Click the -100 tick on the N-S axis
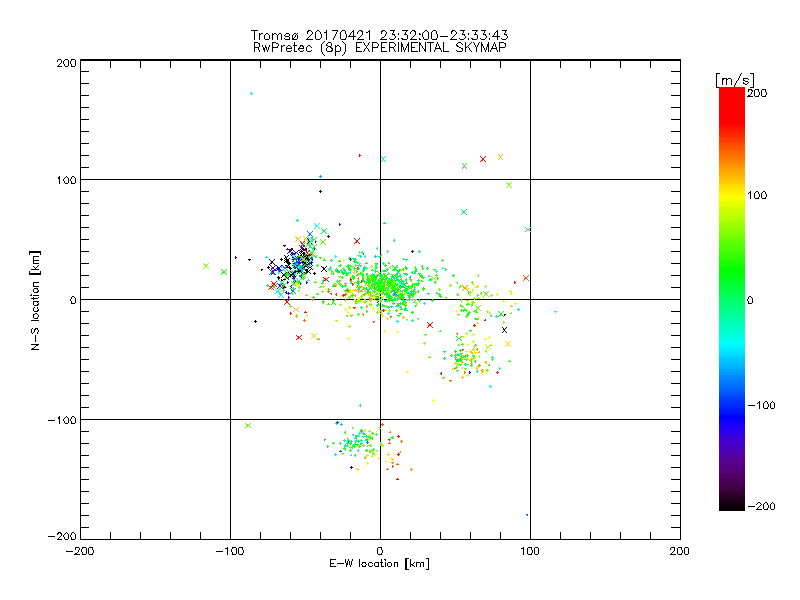The width and height of the screenshot is (800, 600). coord(61,420)
